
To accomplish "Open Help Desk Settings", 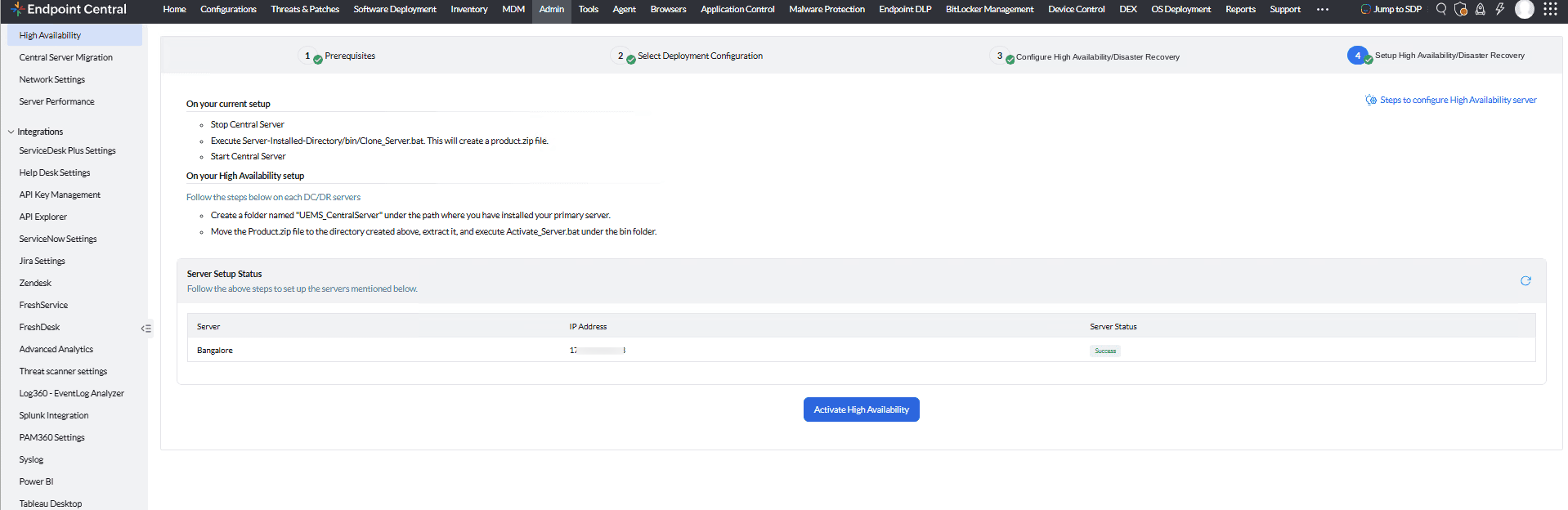I will tap(55, 172).
